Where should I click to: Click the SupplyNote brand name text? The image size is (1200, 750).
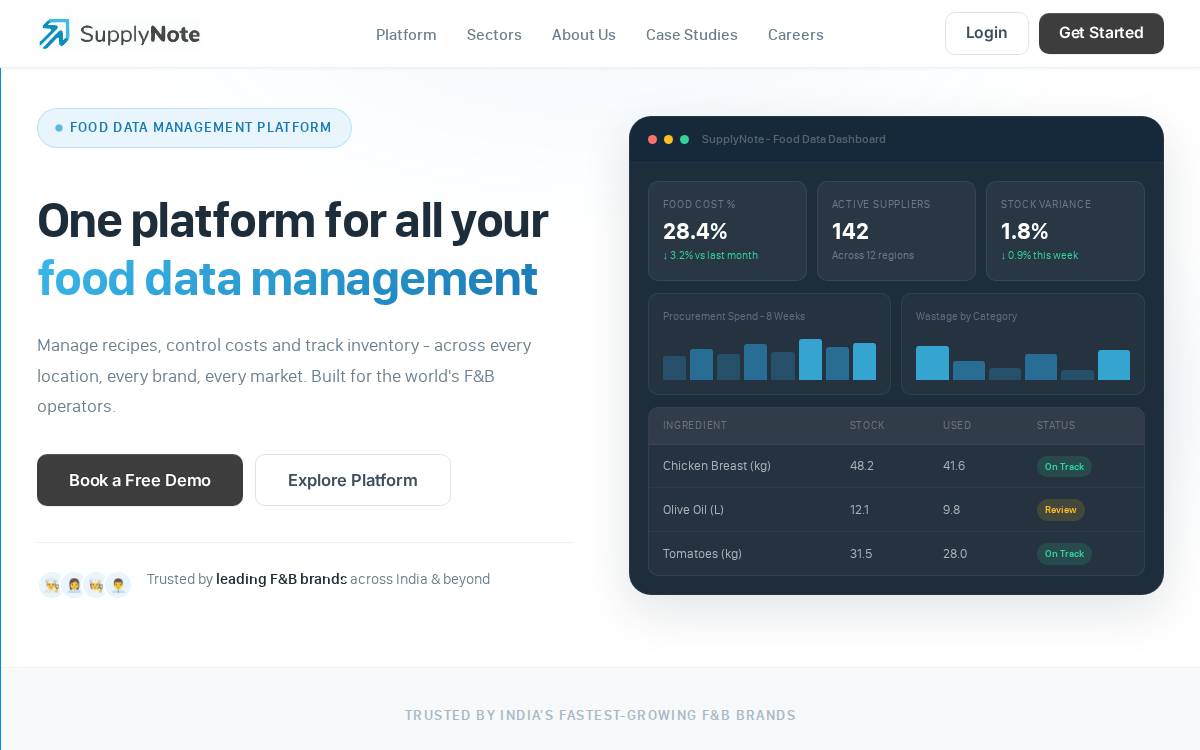(x=140, y=35)
